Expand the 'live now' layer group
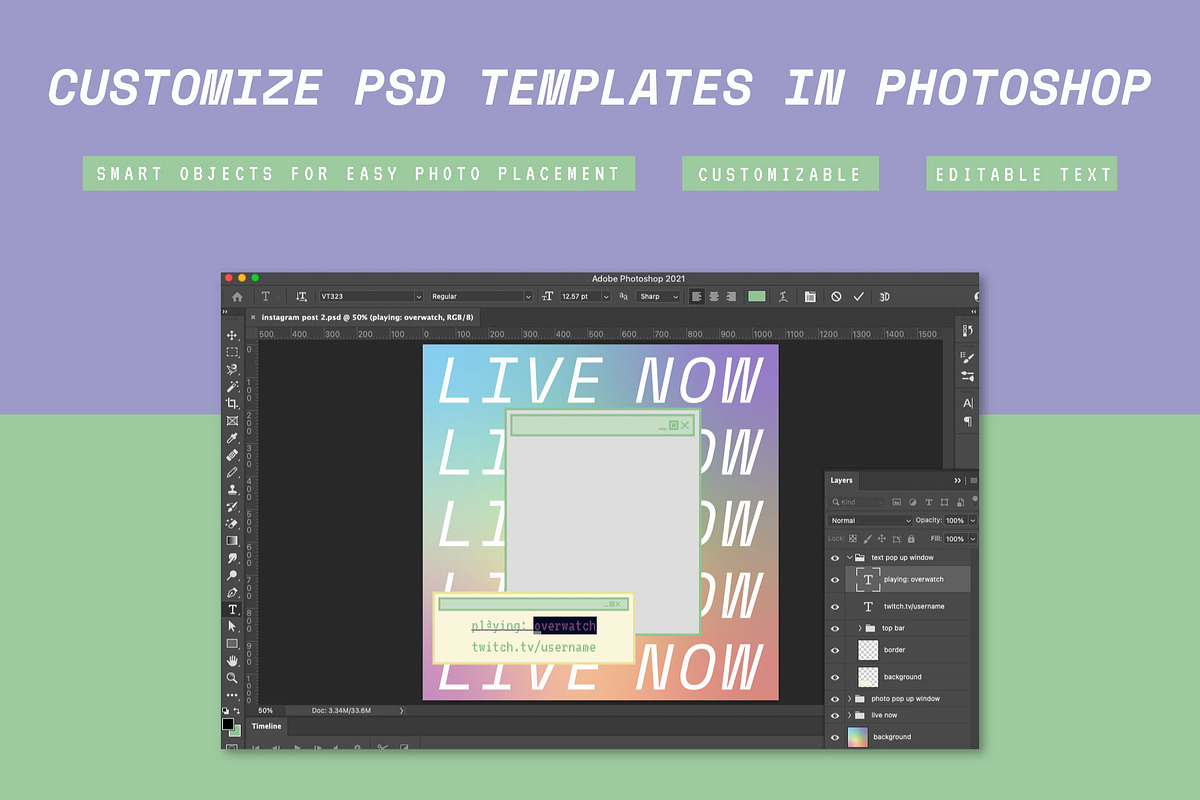Image resolution: width=1200 pixels, height=800 pixels. tap(850, 715)
